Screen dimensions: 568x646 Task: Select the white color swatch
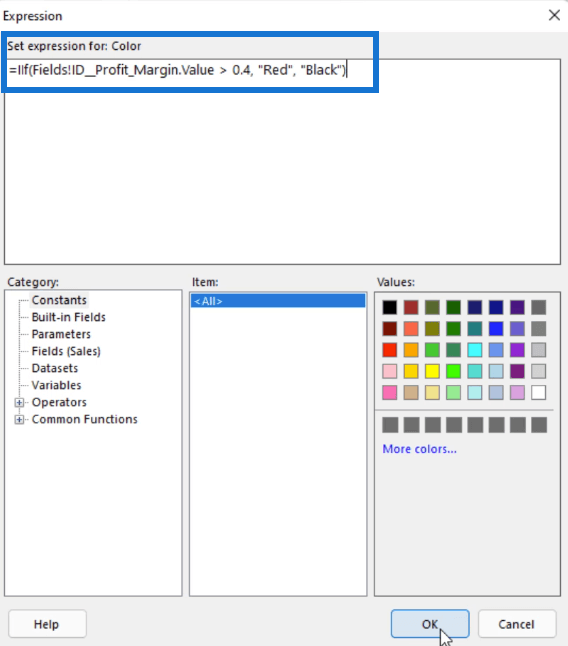coord(538,393)
